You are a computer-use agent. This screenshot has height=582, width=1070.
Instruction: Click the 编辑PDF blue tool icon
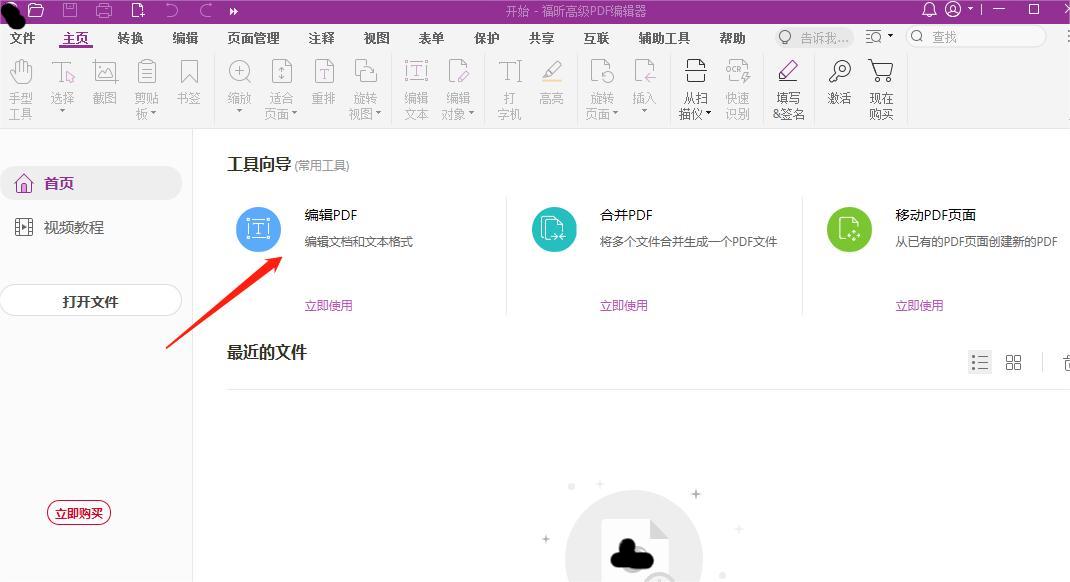point(258,229)
